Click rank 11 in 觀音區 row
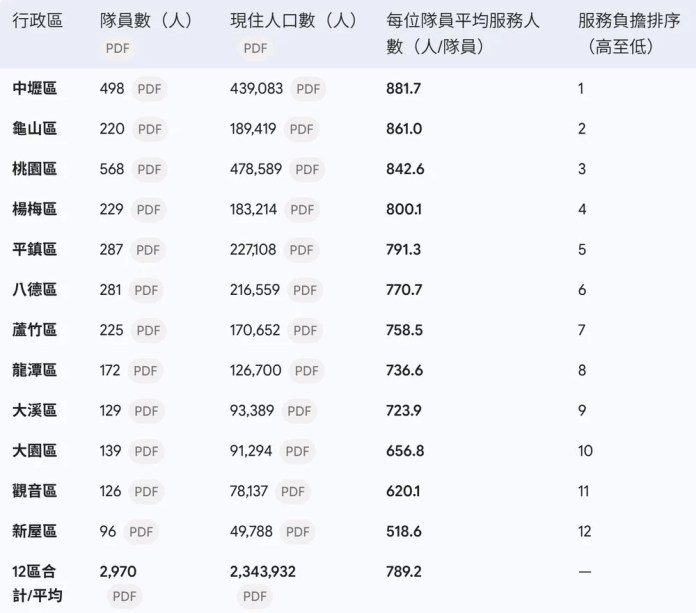The height and width of the screenshot is (613, 696). click(x=584, y=491)
